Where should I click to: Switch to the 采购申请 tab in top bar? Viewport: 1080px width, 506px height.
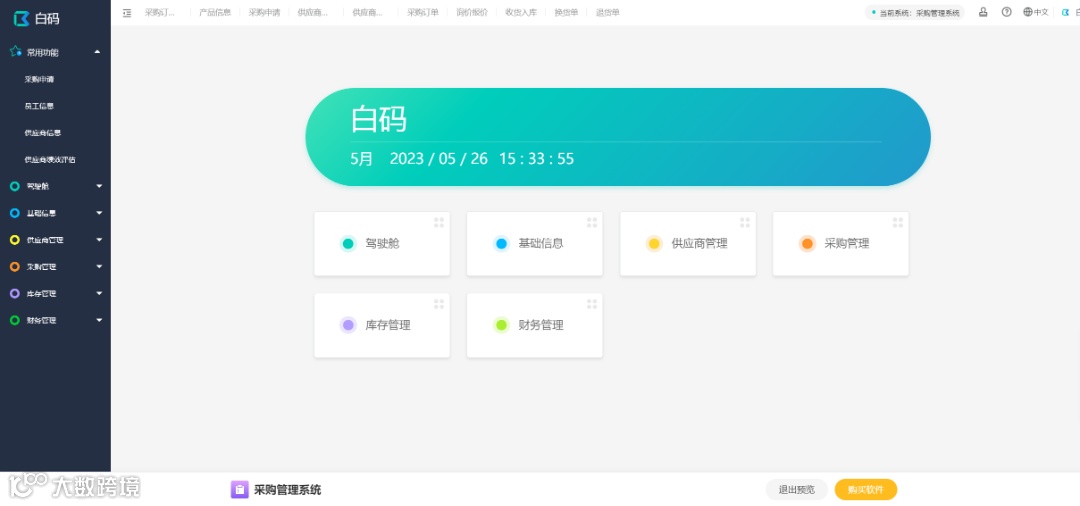(264, 12)
